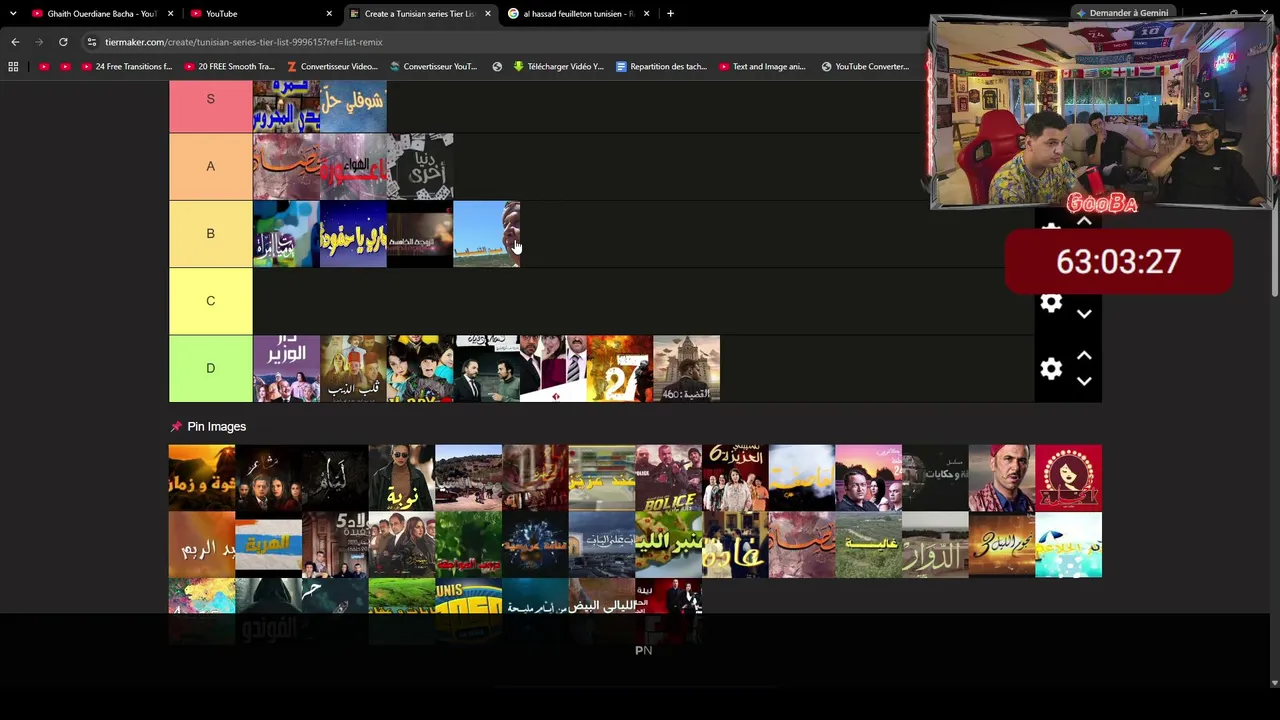Open the Text and Image ani... bookmark
The image size is (1280, 720).
click(x=762, y=67)
